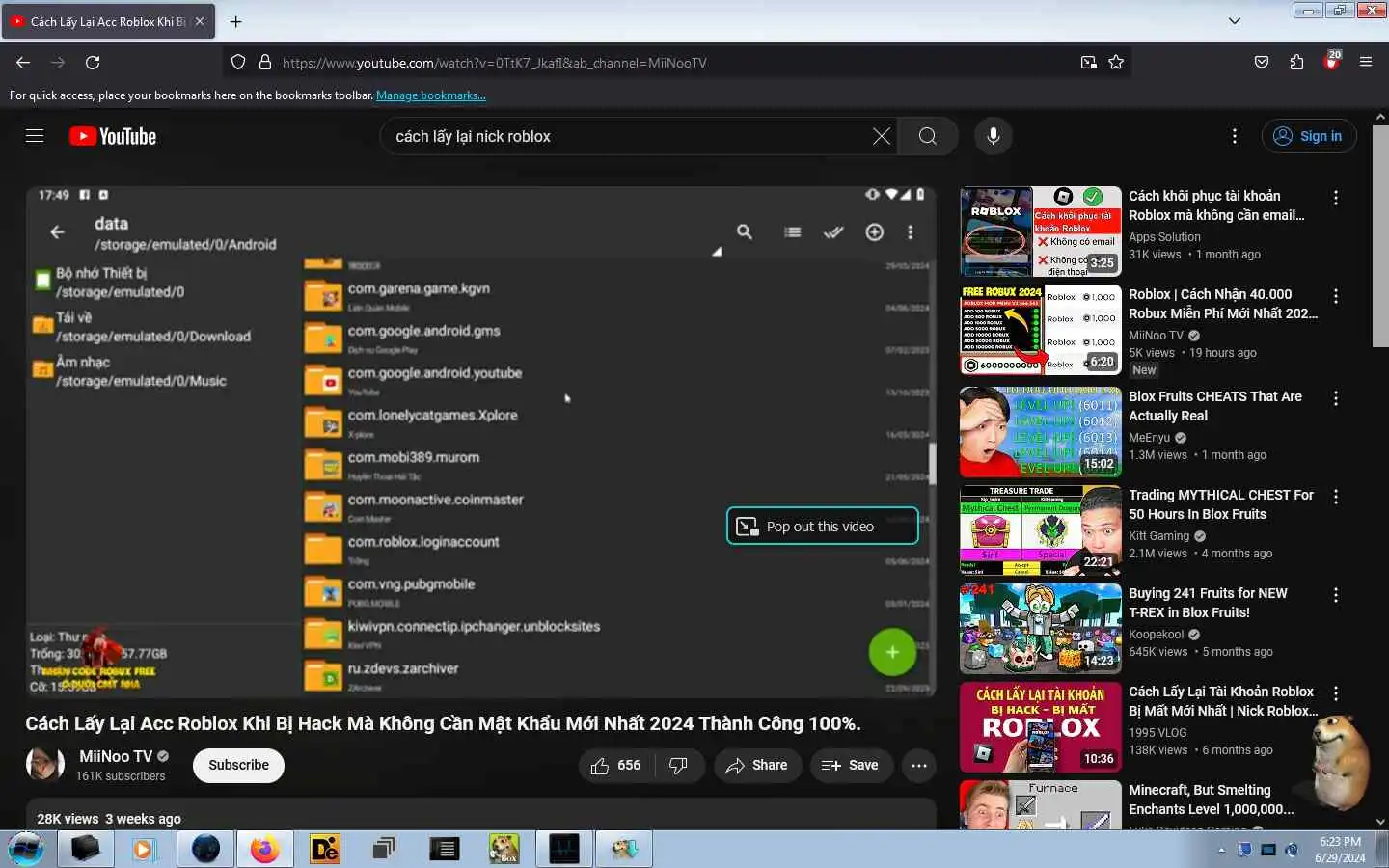
Task: Click the 28K views 3 weeks ago text
Action: click(x=109, y=819)
